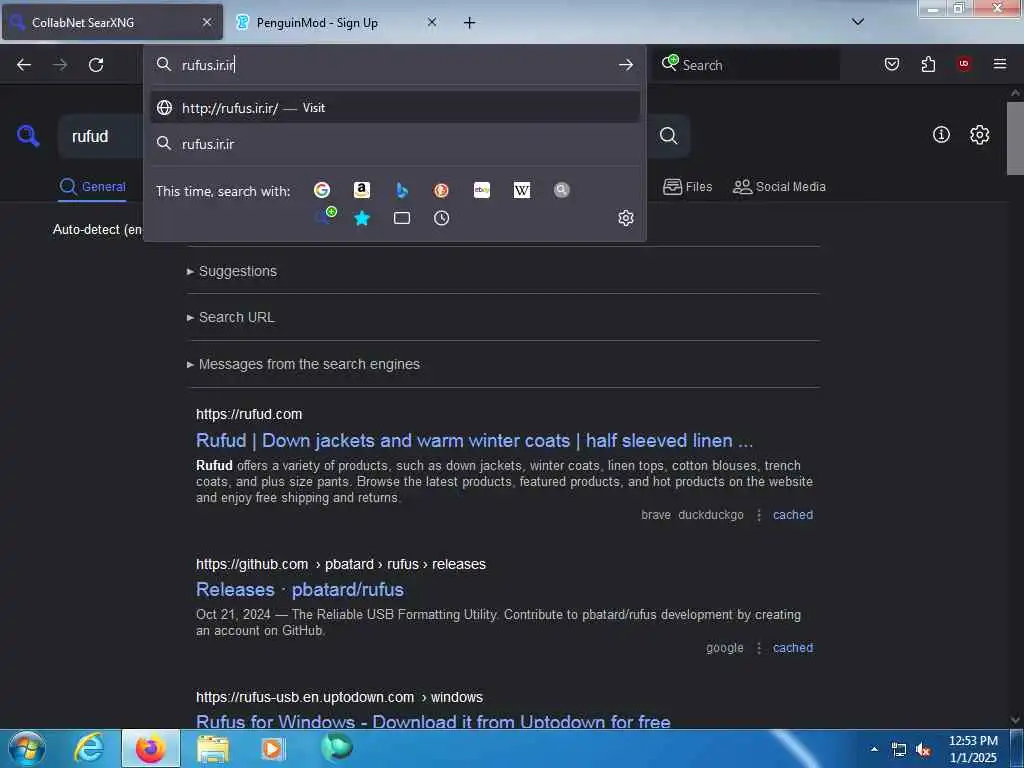This screenshot has width=1024, height=768.
Task: Open the SearXNG about info icon
Action: click(x=941, y=135)
